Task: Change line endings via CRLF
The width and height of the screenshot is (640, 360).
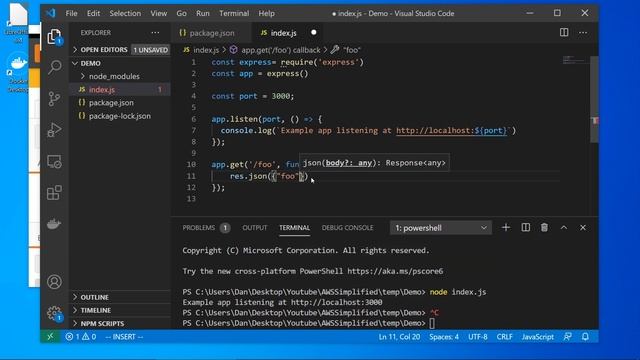Action: pyautogui.click(x=504, y=337)
